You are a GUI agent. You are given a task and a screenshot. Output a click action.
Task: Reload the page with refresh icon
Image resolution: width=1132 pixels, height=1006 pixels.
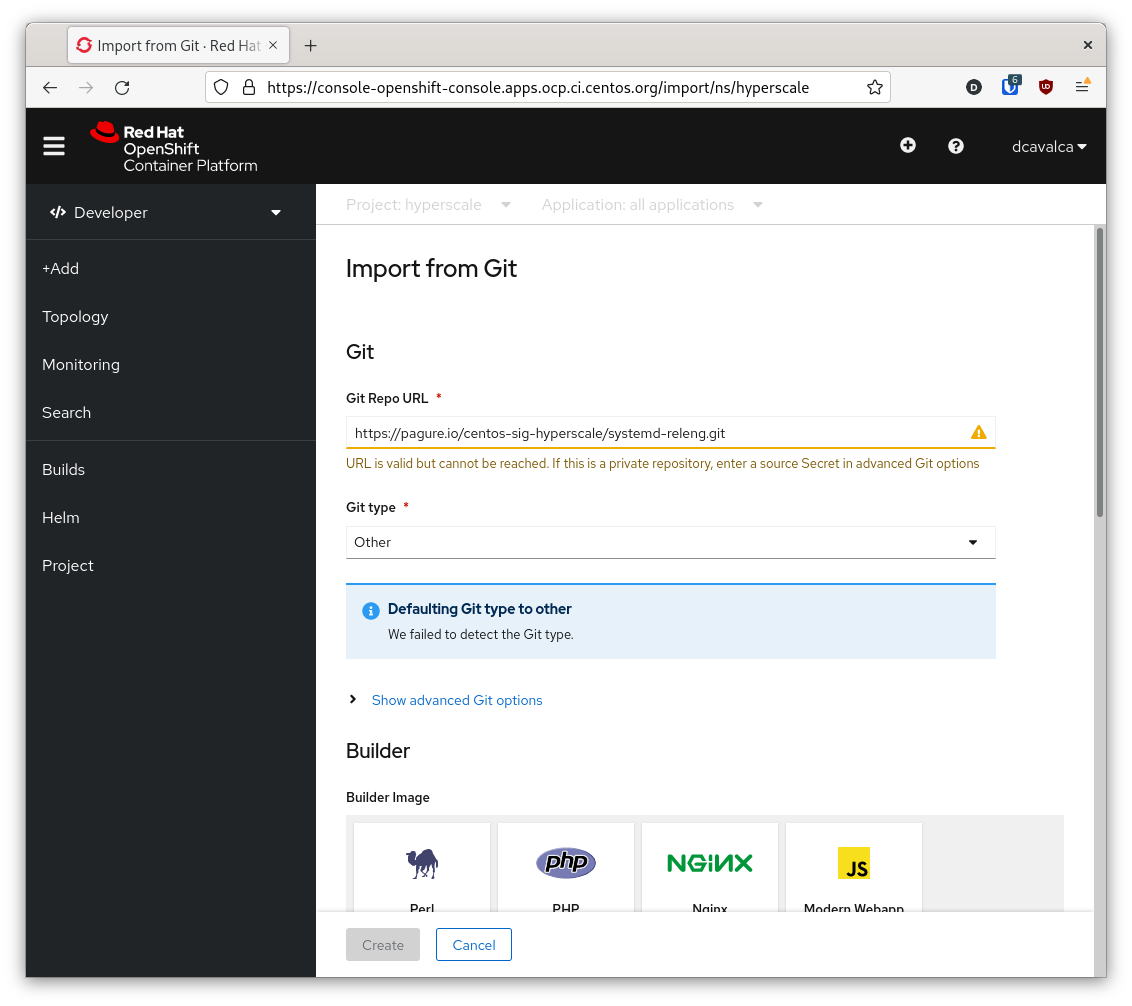coord(122,87)
